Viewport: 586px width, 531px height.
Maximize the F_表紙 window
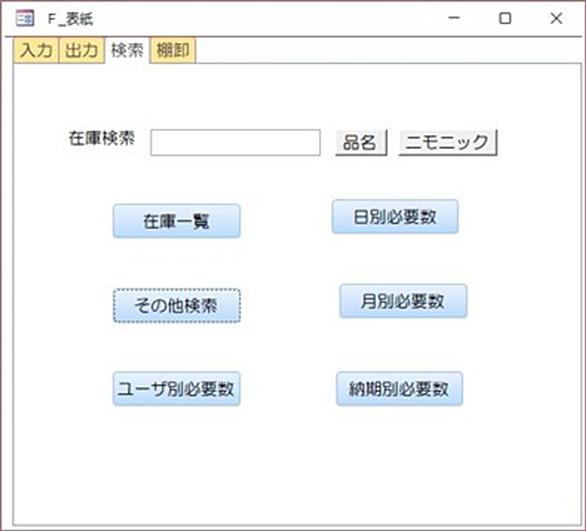pyautogui.click(x=505, y=18)
